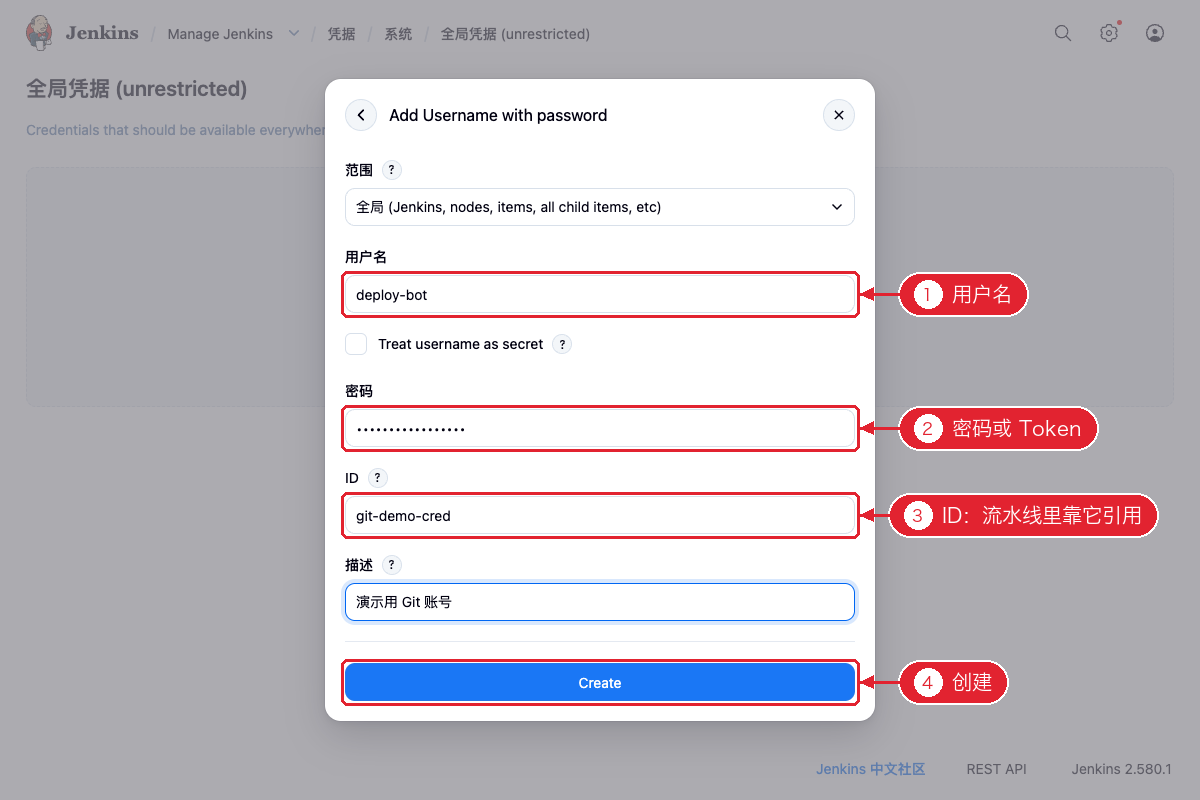Screen dimensions: 1200x800
Task: Expand Manage Jenkins breadcrumb chevron
Action: point(294,34)
